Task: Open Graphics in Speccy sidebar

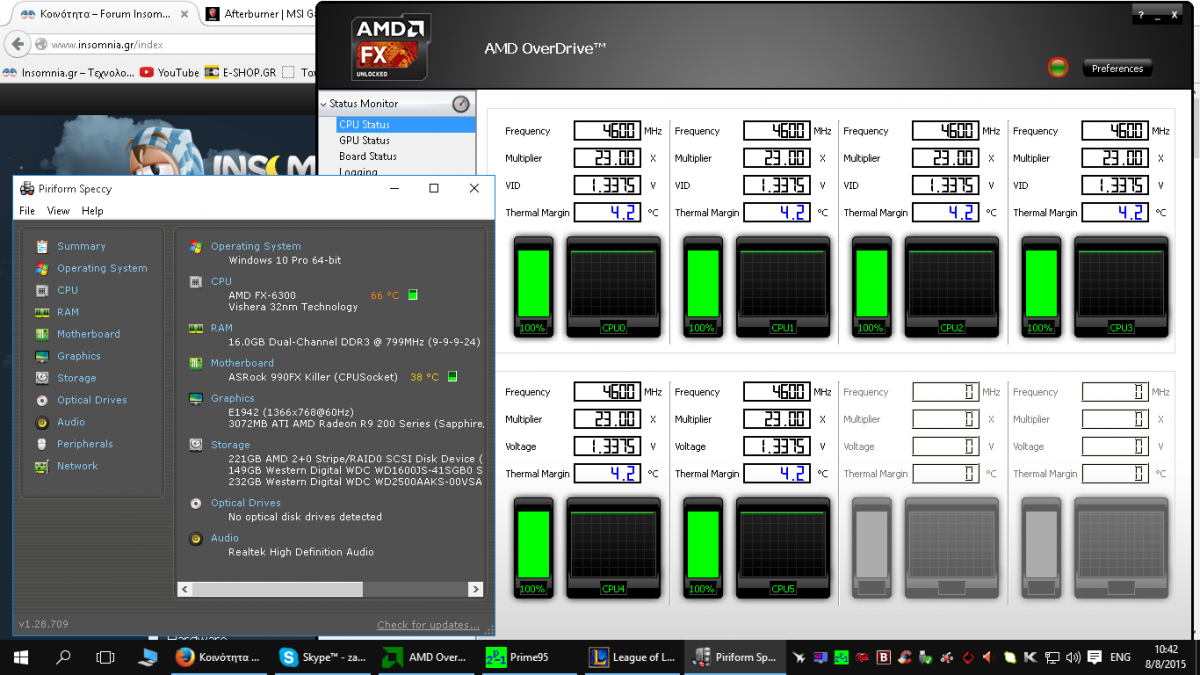Action: pyautogui.click(x=79, y=356)
